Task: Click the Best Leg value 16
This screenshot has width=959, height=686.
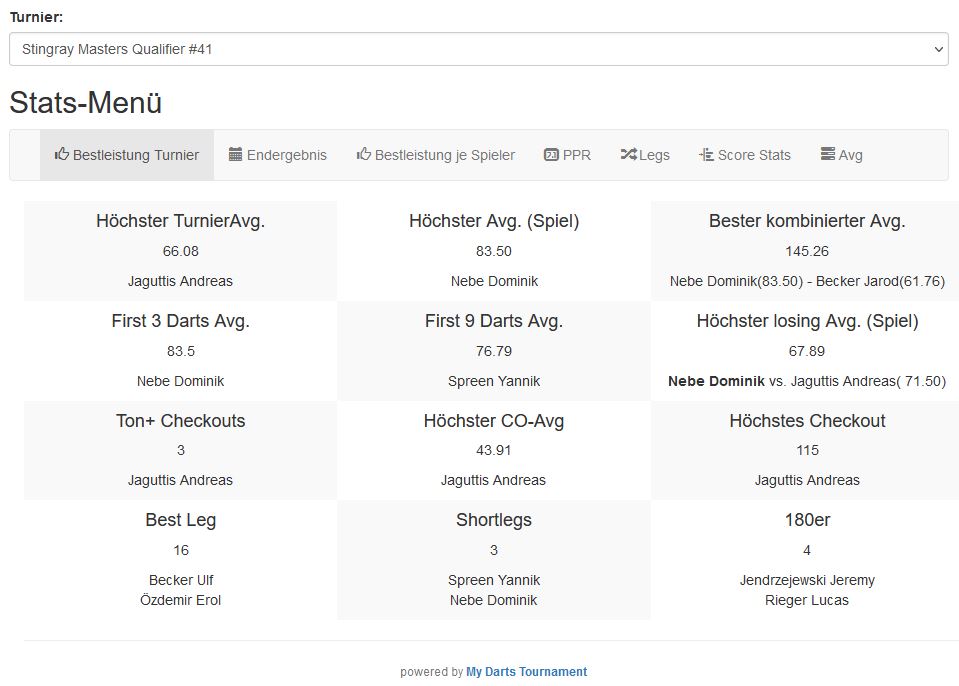Action: pos(180,550)
